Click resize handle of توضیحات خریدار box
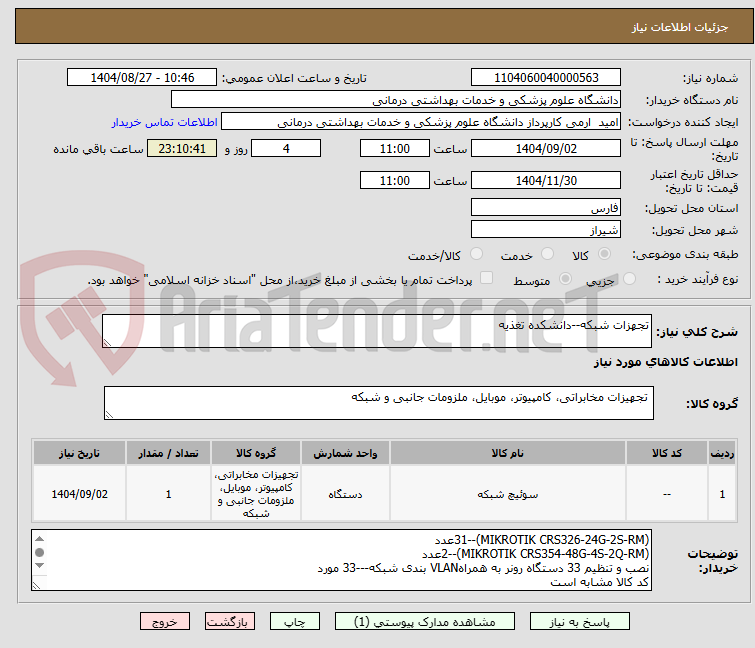Viewport: 755px width, 648px height. click(x=36, y=585)
